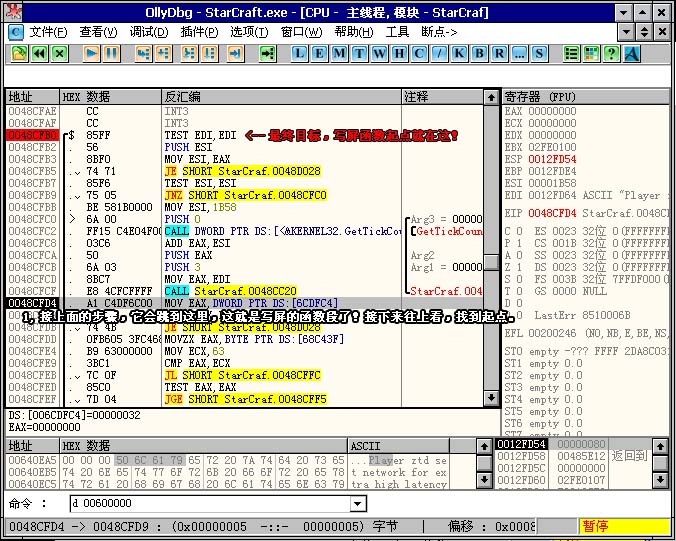This screenshot has width=676, height=541.
Task: Click the Pause execution toolbar icon
Action: click(112, 54)
